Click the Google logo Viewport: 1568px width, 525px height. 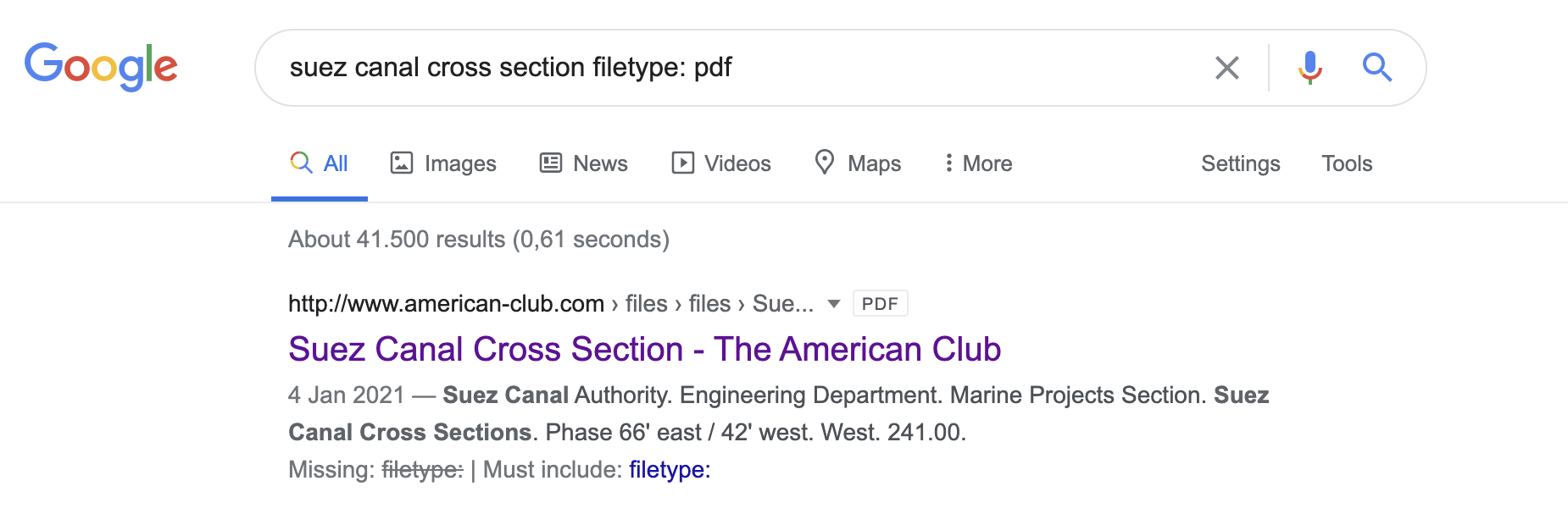(x=101, y=66)
